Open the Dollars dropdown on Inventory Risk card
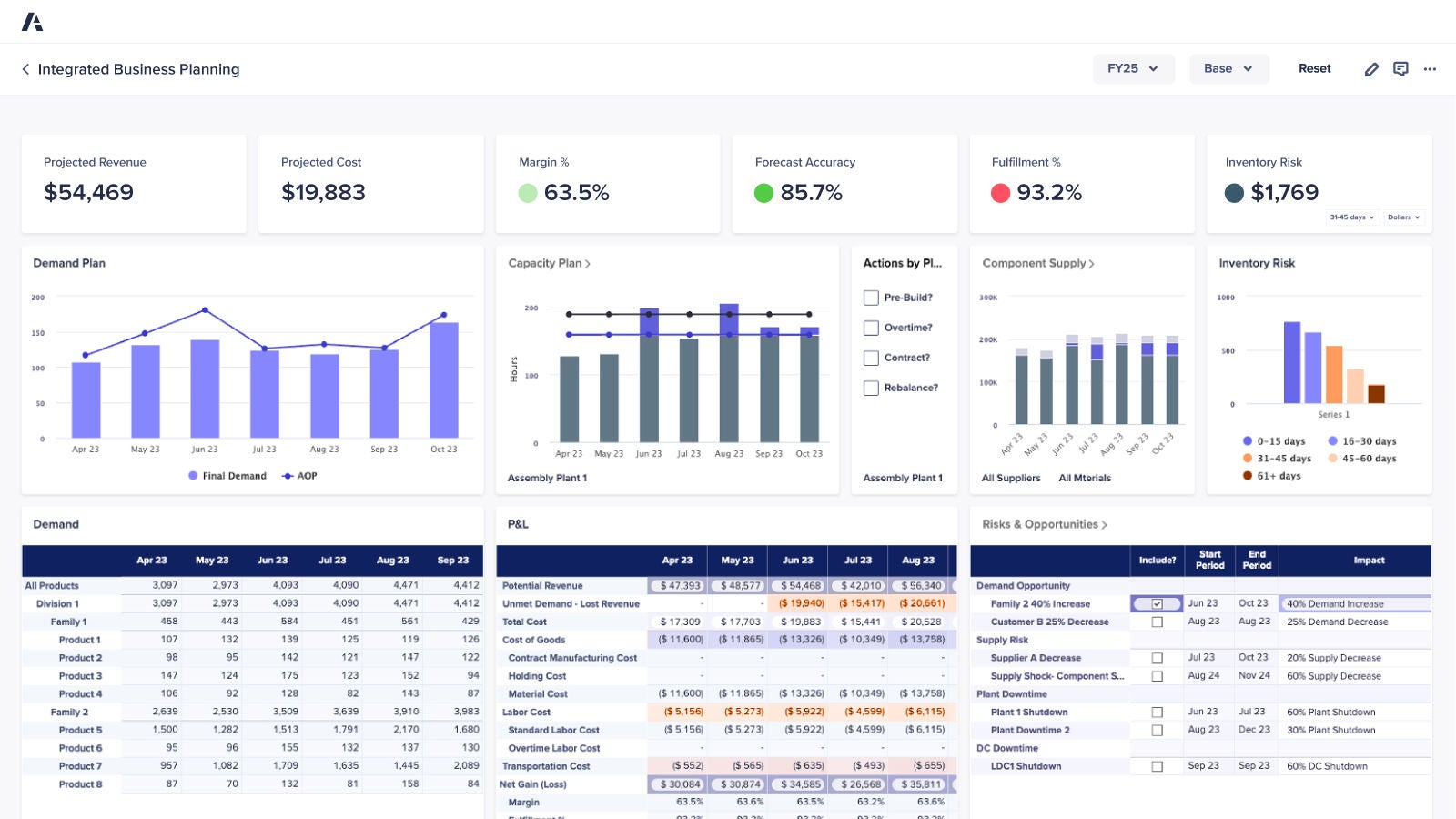Viewport: 1456px width, 819px height. click(1404, 217)
